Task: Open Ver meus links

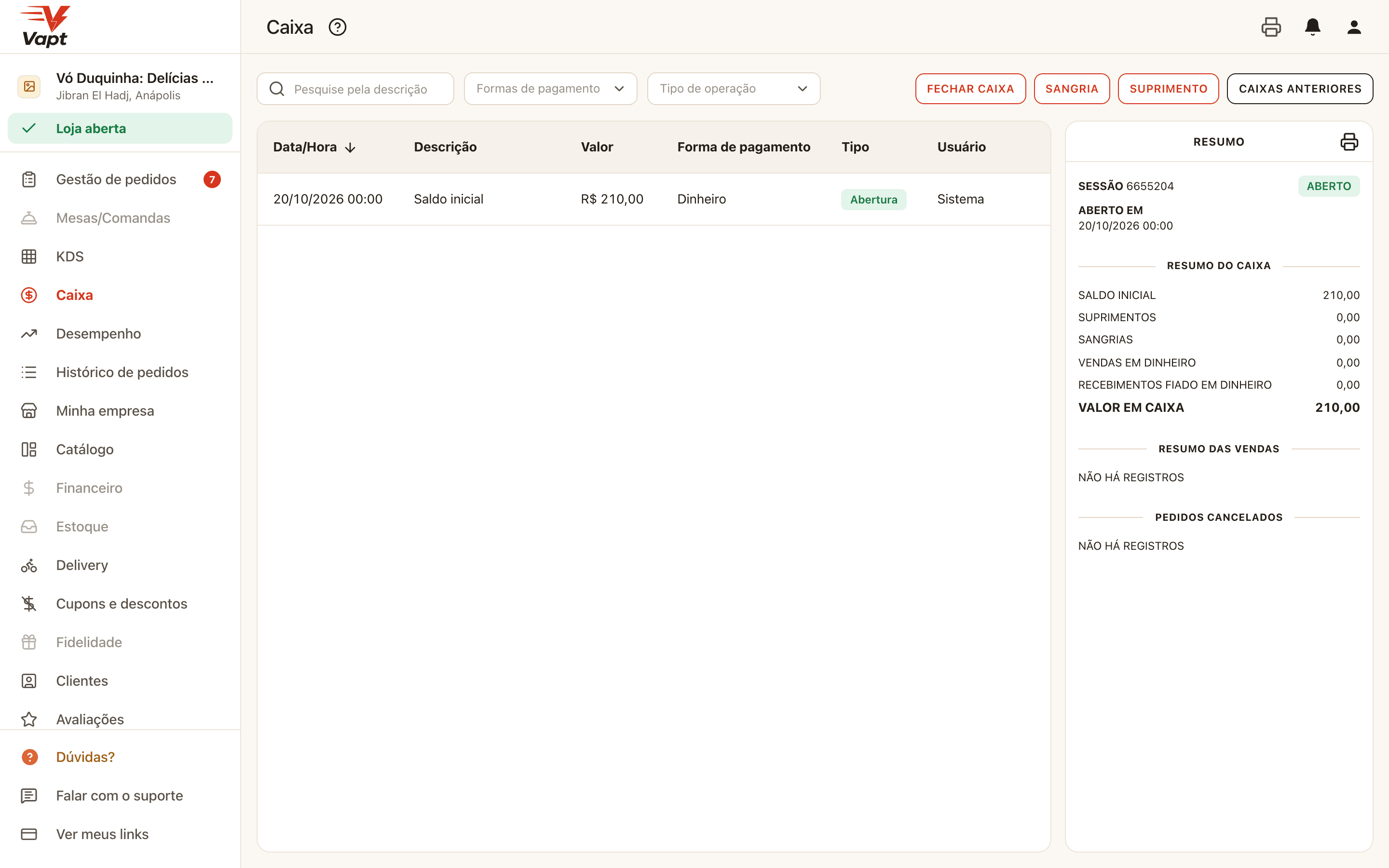Action: (x=102, y=834)
